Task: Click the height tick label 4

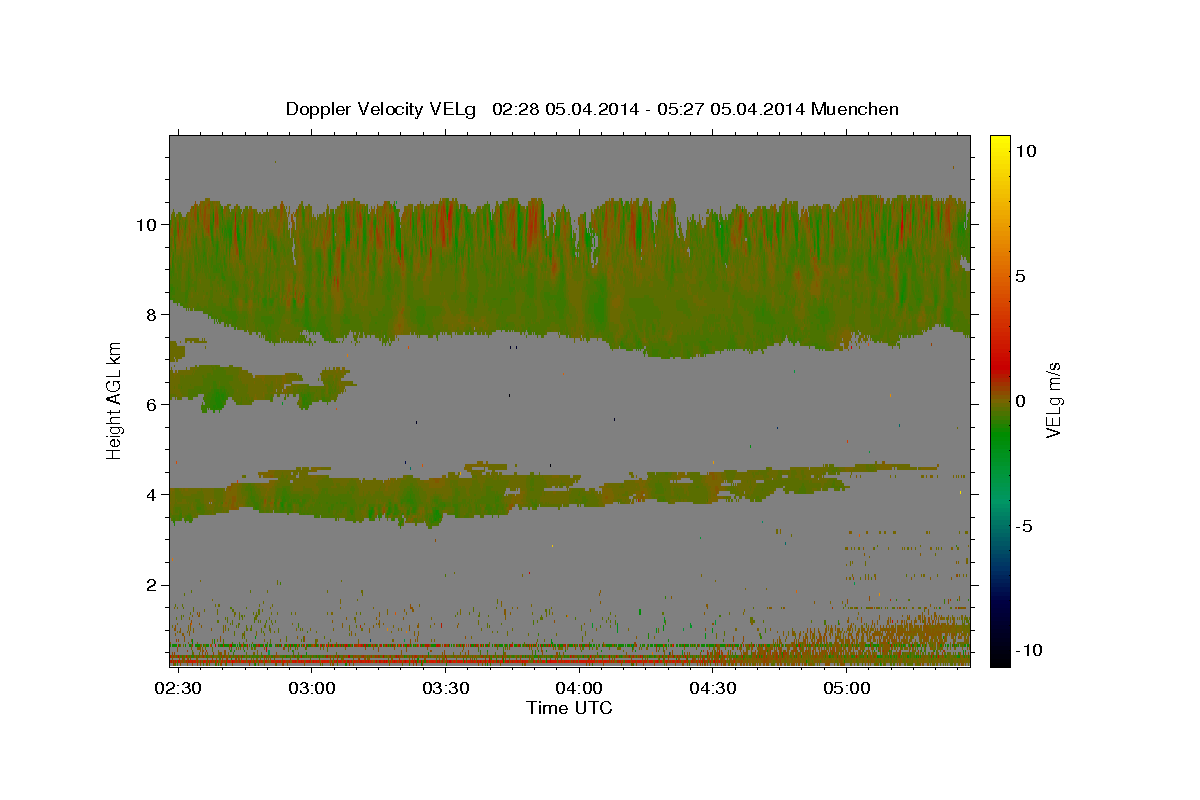Action: tap(153, 494)
